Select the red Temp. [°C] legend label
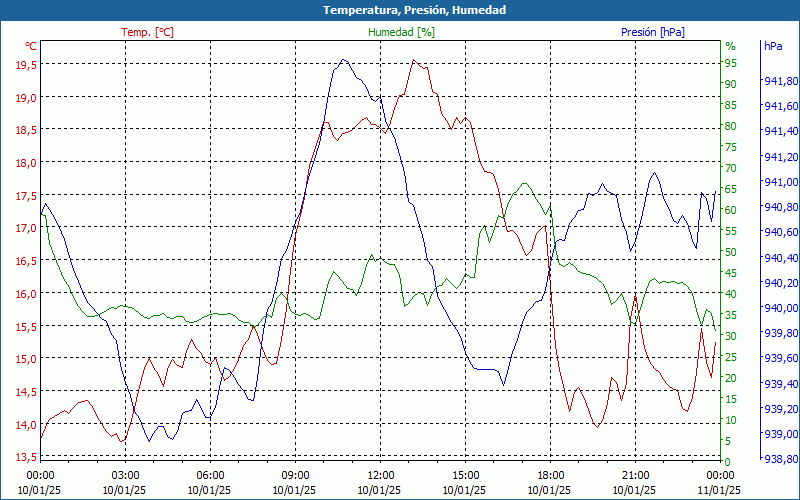The height and width of the screenshot is (500, 800). (147, 32)
